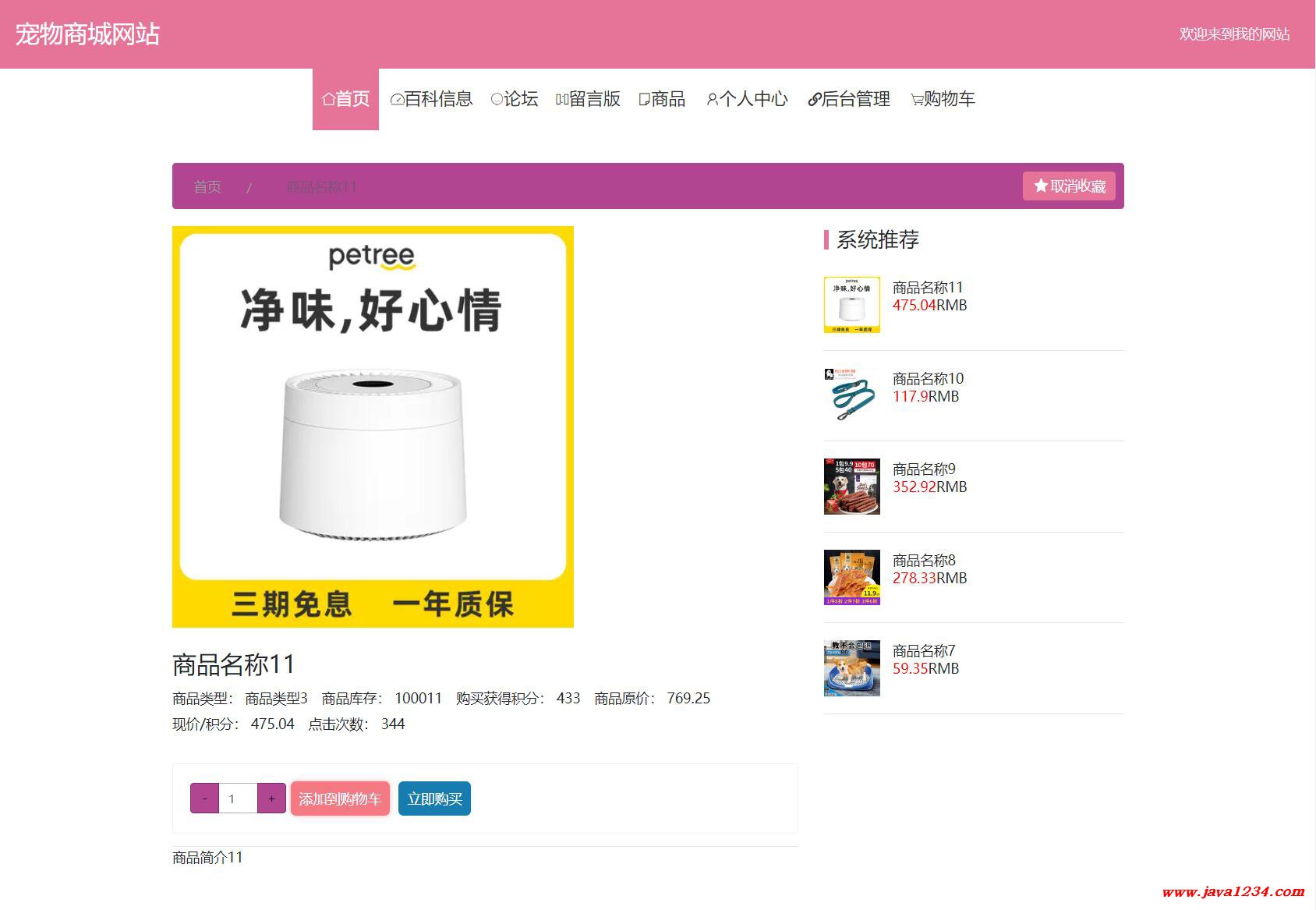
Task: Increase quantity with the plus button
Action: 271,798
